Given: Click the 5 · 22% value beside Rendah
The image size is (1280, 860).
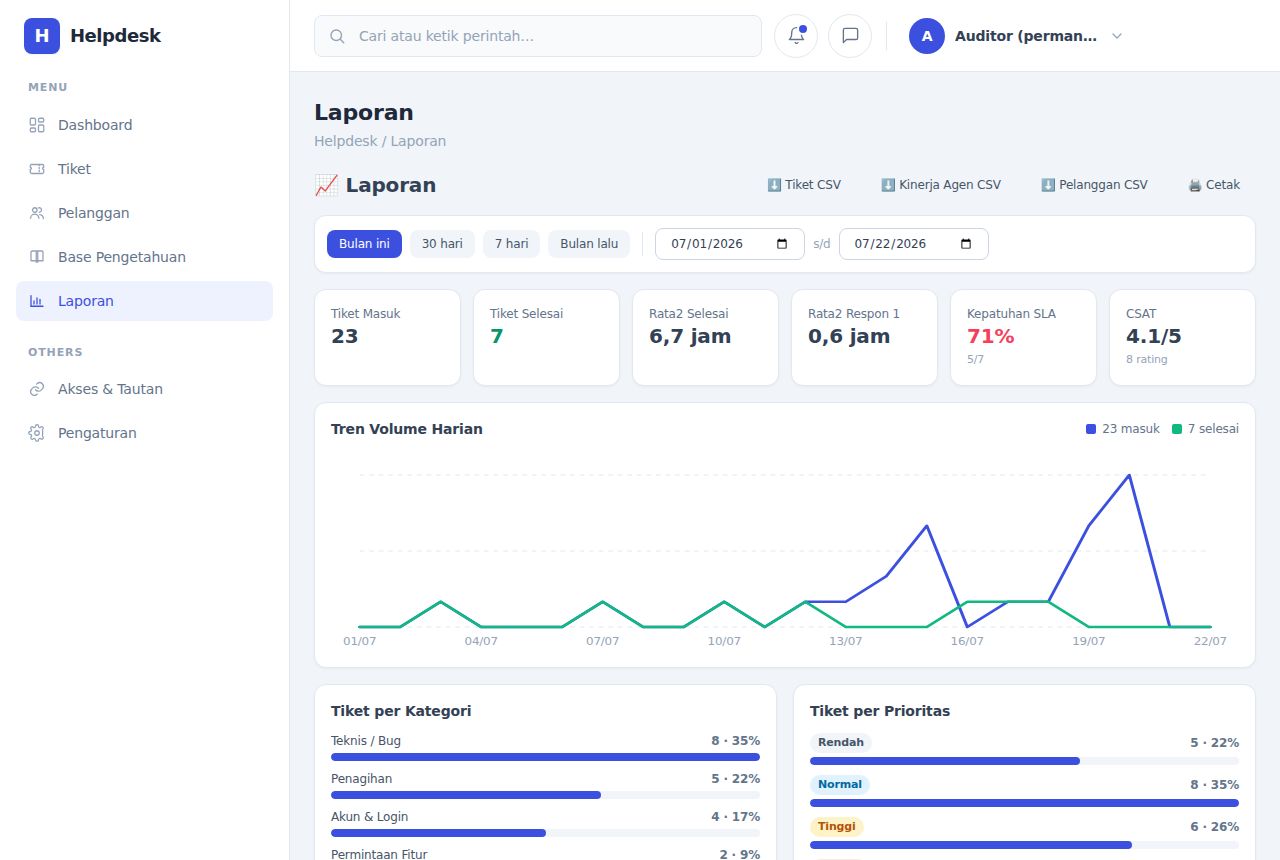Looking at the screenshot, I should 1215,743.
